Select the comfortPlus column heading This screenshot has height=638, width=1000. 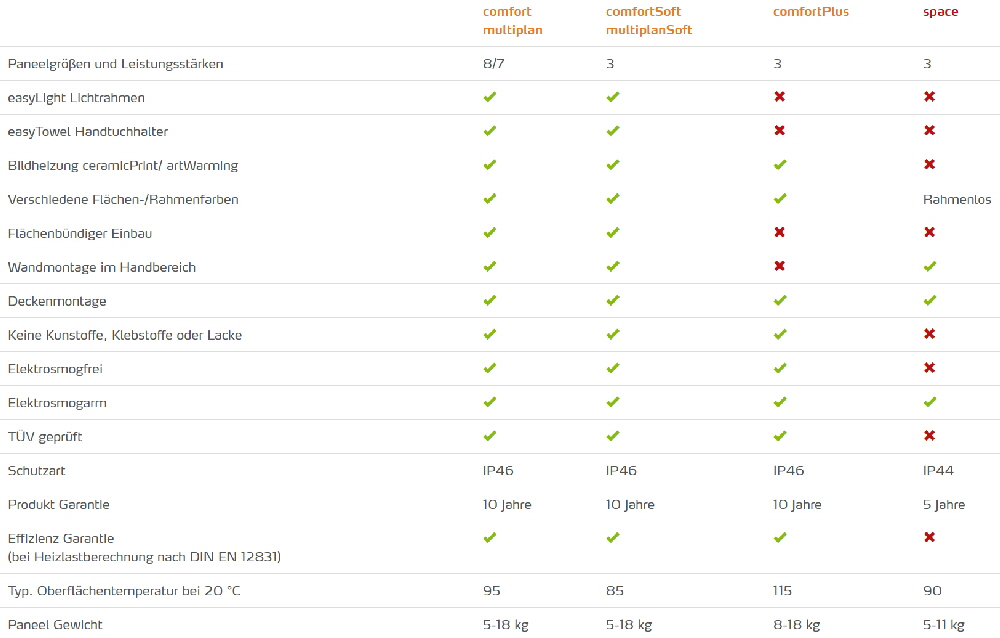point(811,12)
